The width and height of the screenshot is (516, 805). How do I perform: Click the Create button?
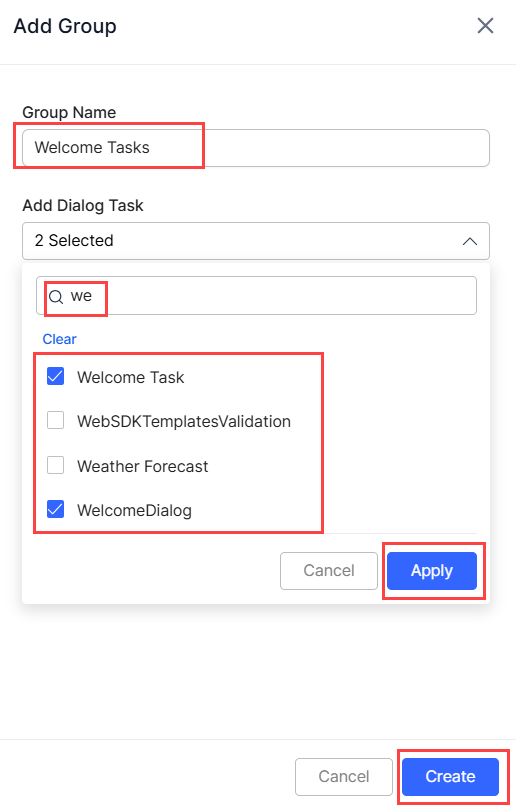(x=450, y=776)
